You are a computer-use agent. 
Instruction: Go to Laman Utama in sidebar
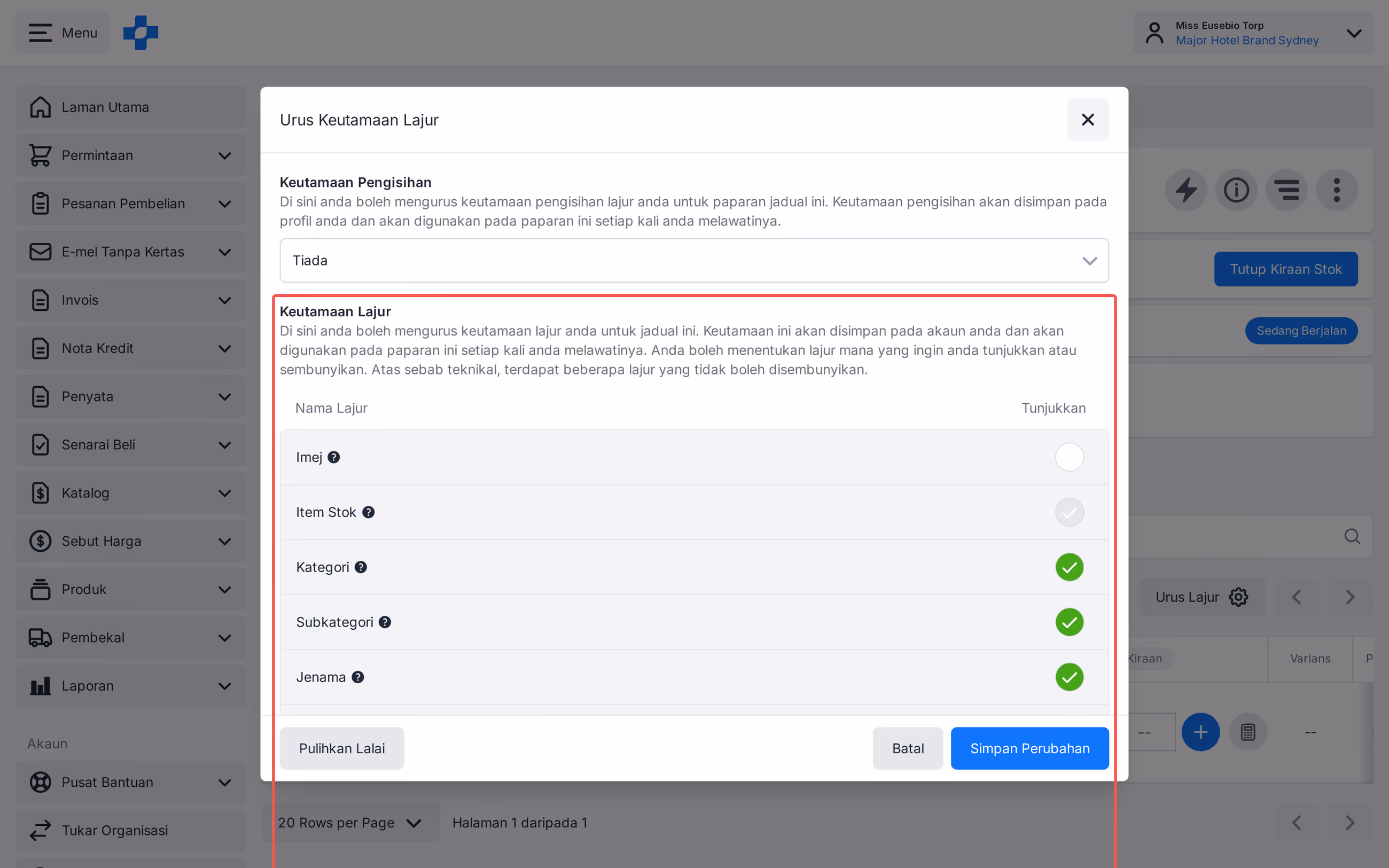pyautogui.click(x=130, y=107)
